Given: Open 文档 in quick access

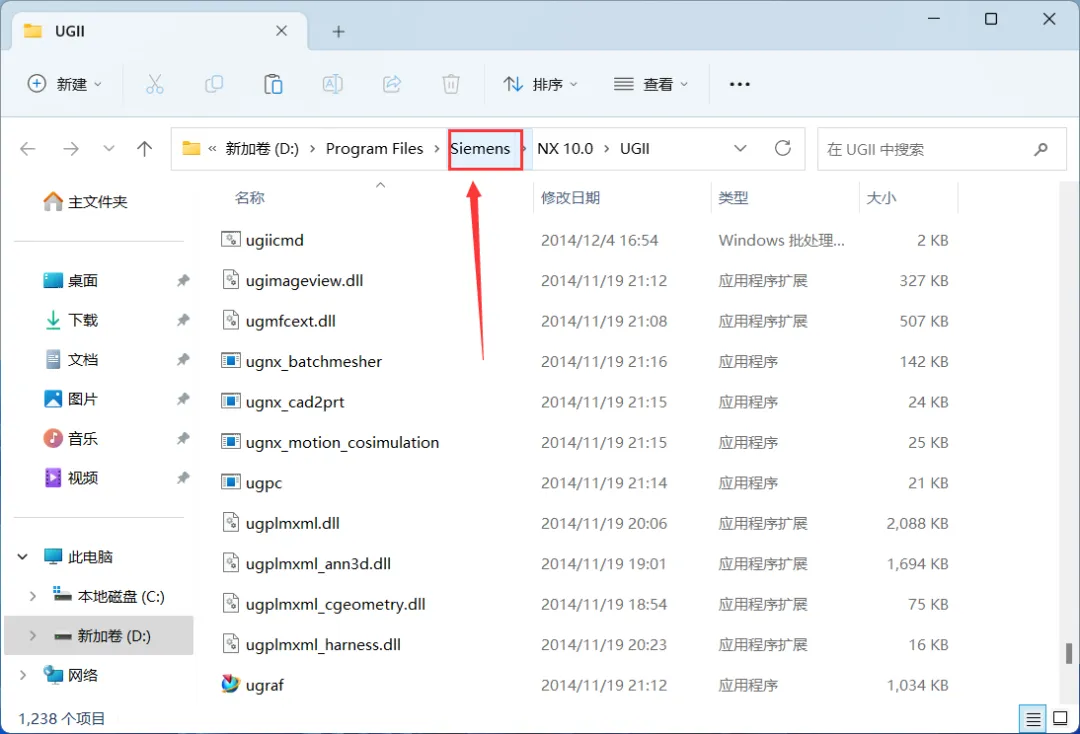Looking at the screenshot, I should tap(71, 359).
